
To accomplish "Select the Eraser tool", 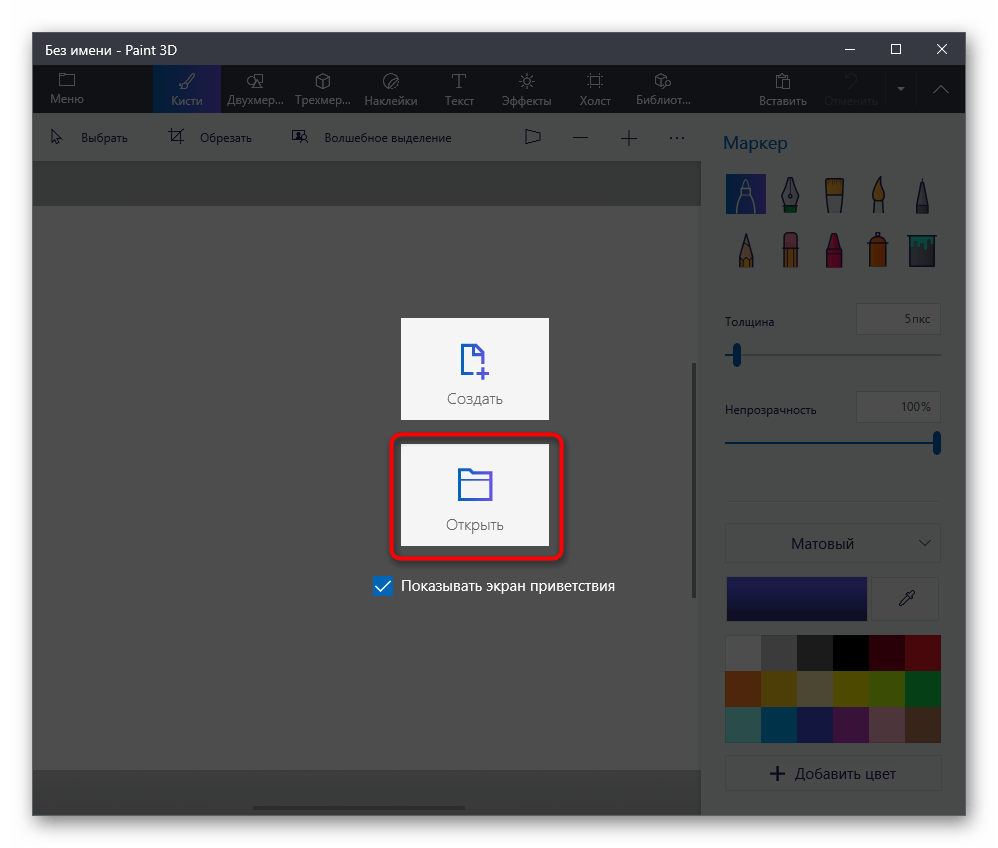I will [x=790, y=249].
